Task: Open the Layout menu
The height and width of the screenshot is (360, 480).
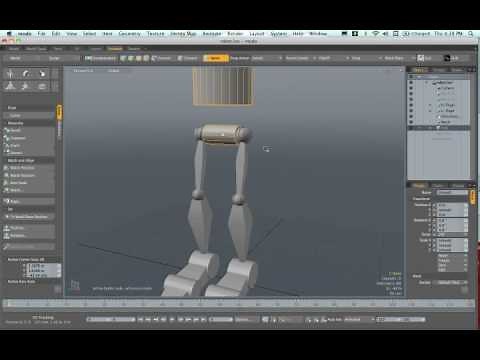Action: (x=257, y=34)
